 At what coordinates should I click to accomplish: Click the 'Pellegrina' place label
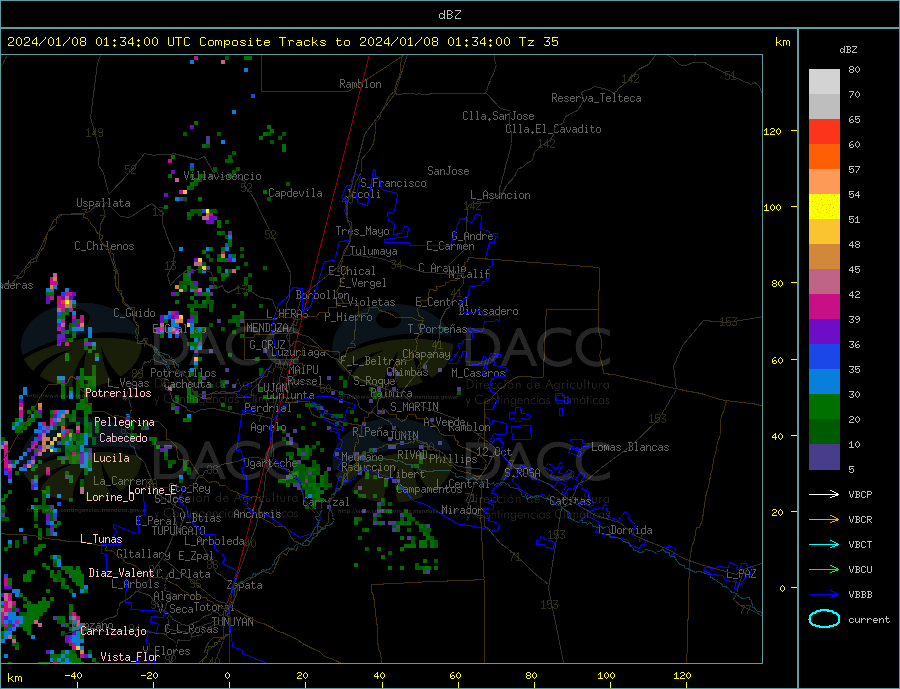coord(125,422)
